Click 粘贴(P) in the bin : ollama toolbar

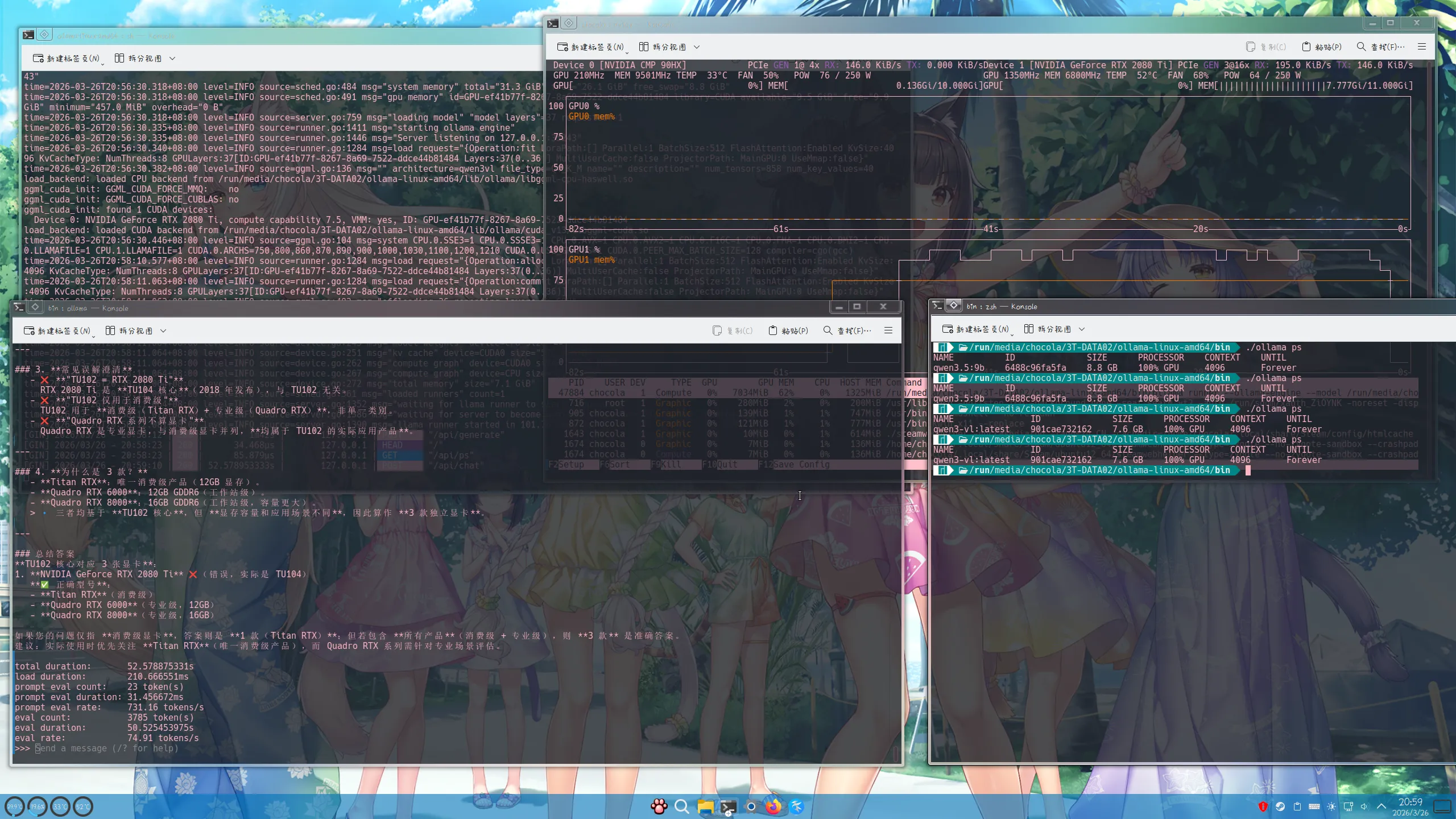pos(788,331)
